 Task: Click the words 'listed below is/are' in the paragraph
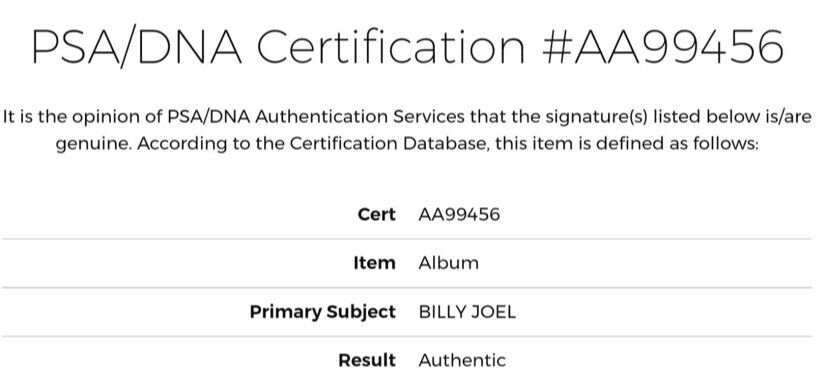coord(732,117)
